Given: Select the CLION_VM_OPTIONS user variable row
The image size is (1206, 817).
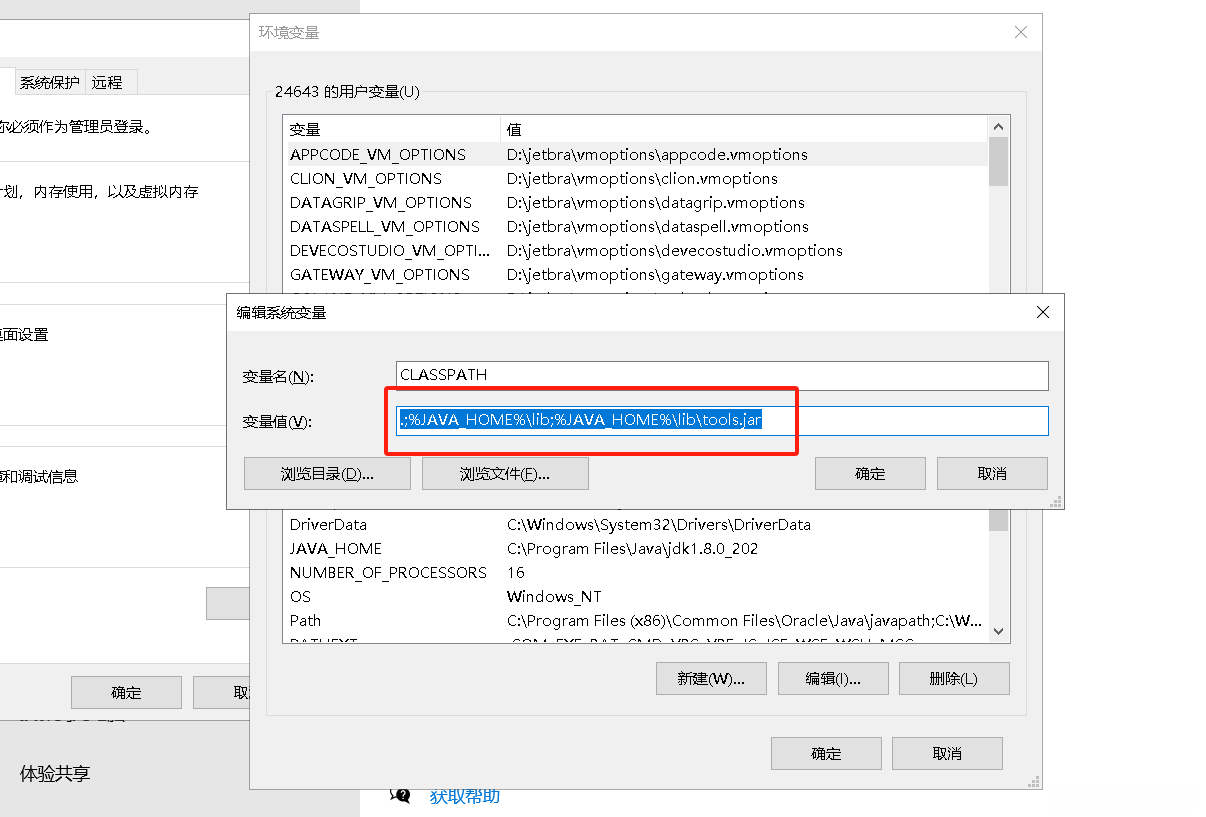Looking at the screenshot, I should pos(635,178).
